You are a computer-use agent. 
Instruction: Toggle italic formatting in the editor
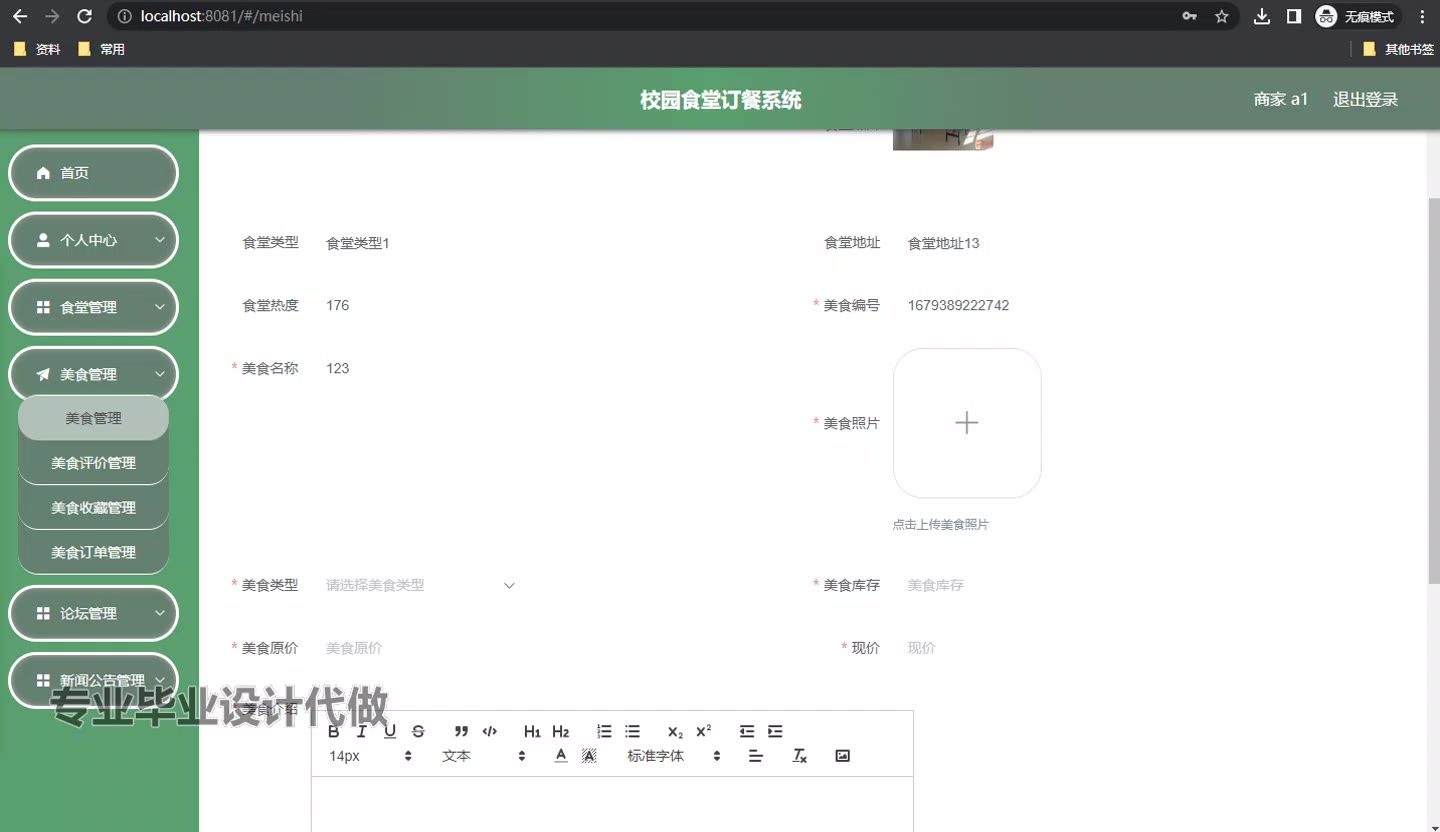click(x=362, y=731)
